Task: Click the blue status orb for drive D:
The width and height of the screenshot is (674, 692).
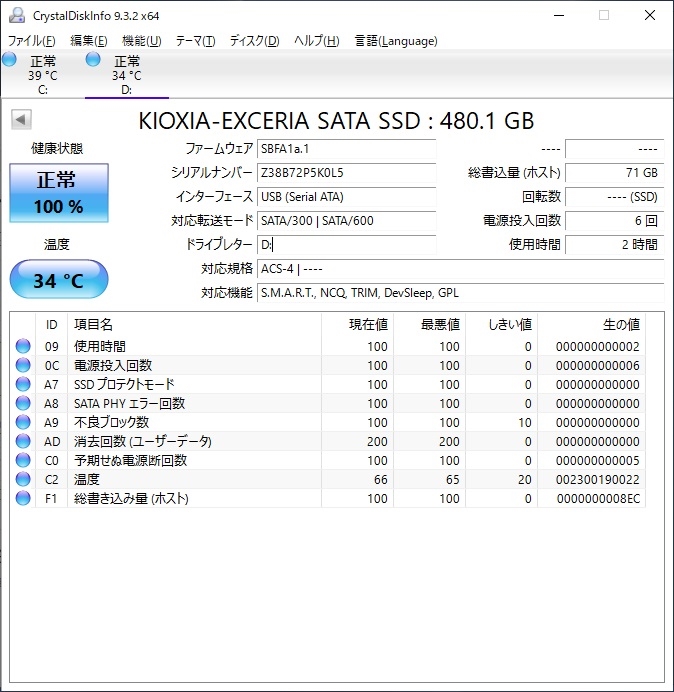Action: 93,60
